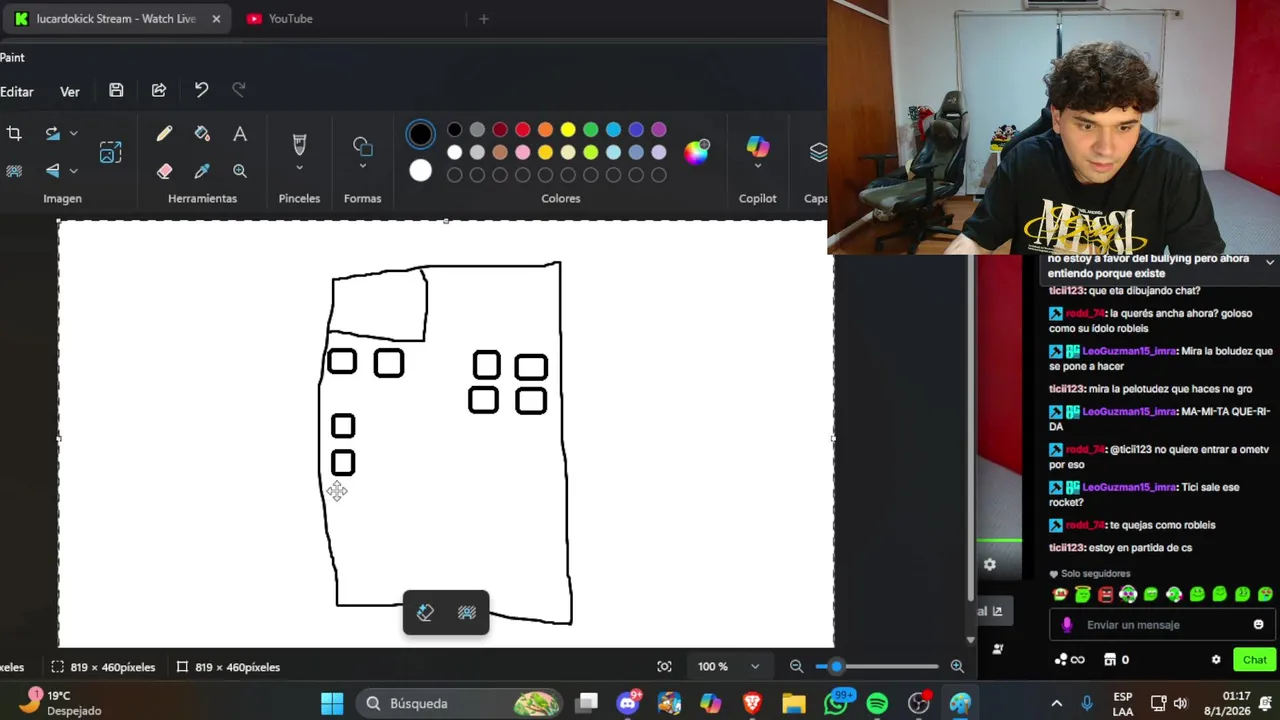This screenshot has width=1280, height=720.
Task: Select the Text tool
Action: point(240,134)
